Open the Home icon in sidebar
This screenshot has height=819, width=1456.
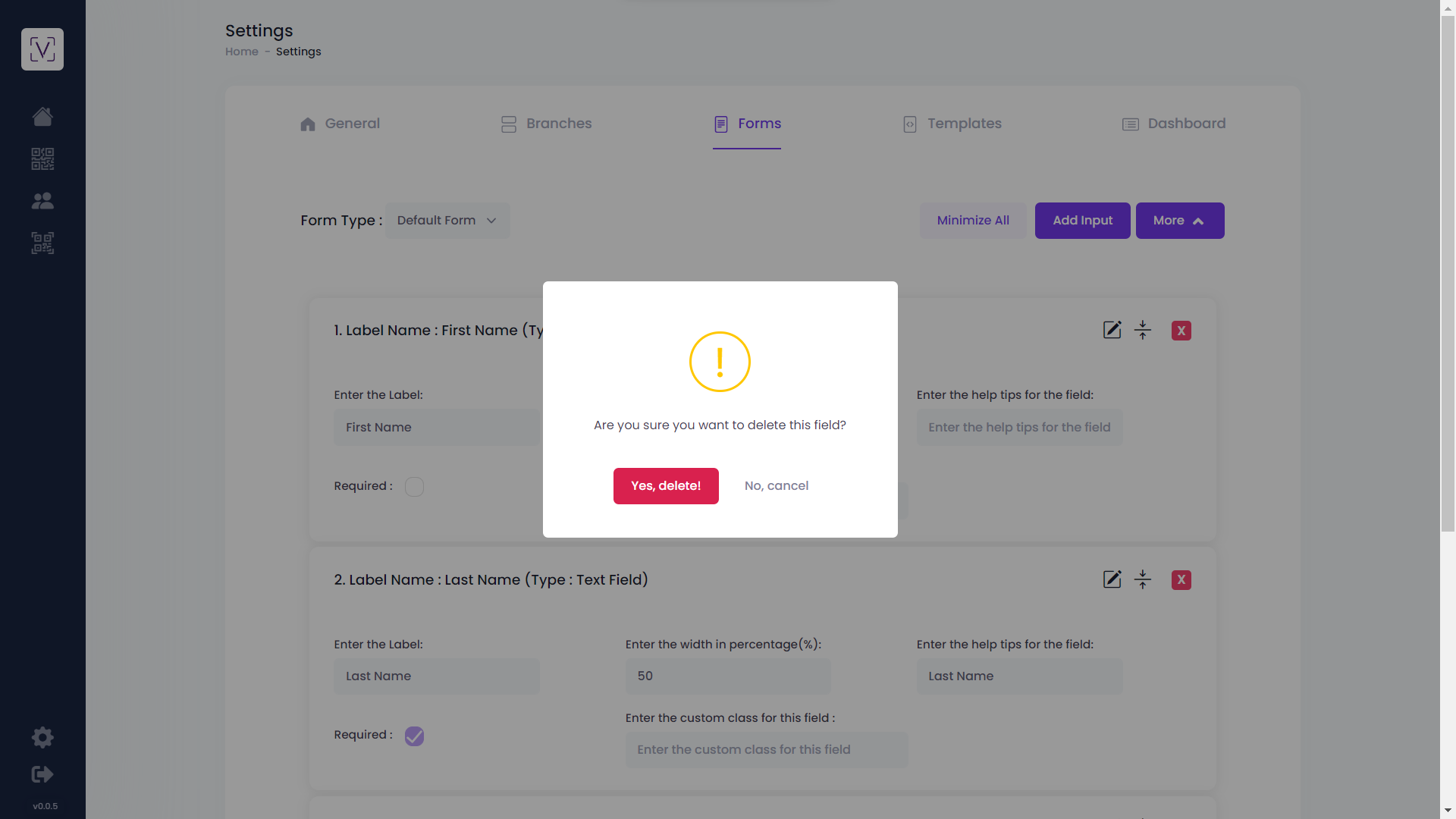point(42,116)
